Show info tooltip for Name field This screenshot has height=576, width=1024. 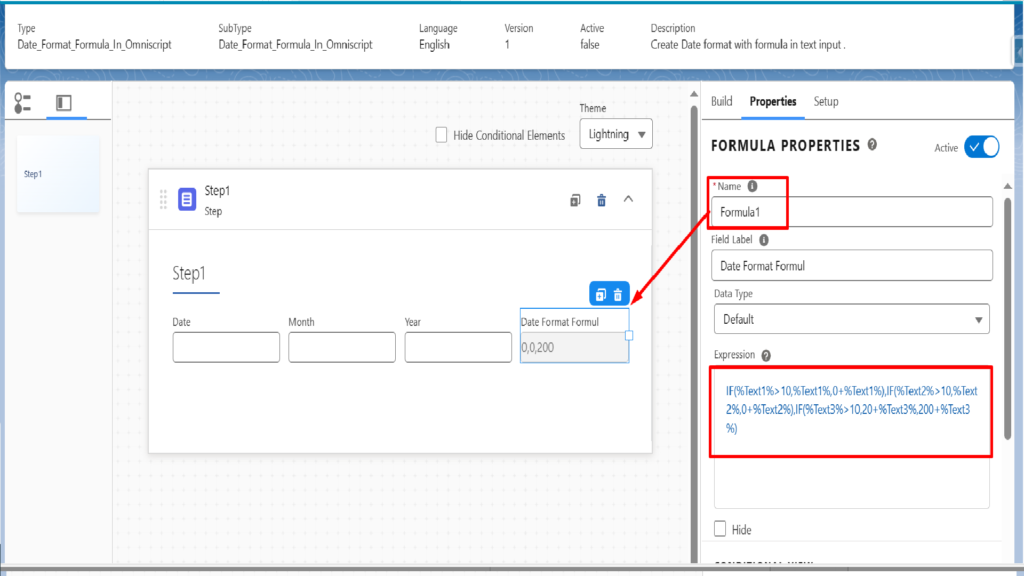(752, 186)
